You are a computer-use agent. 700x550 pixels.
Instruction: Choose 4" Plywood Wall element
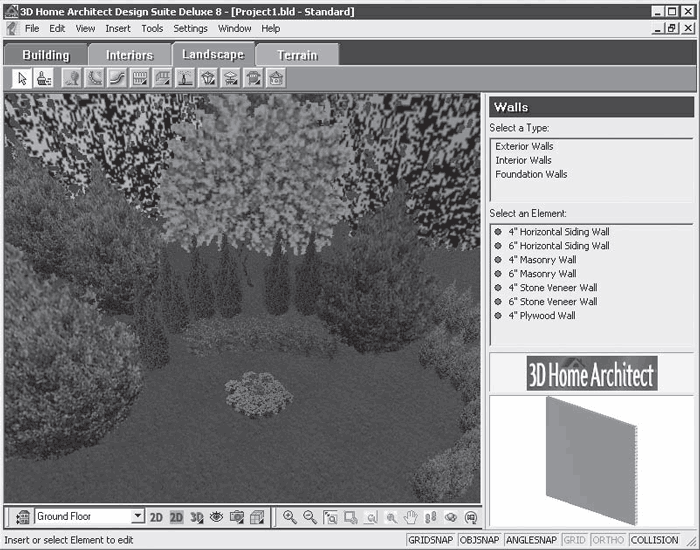click(x=535, y=316)
